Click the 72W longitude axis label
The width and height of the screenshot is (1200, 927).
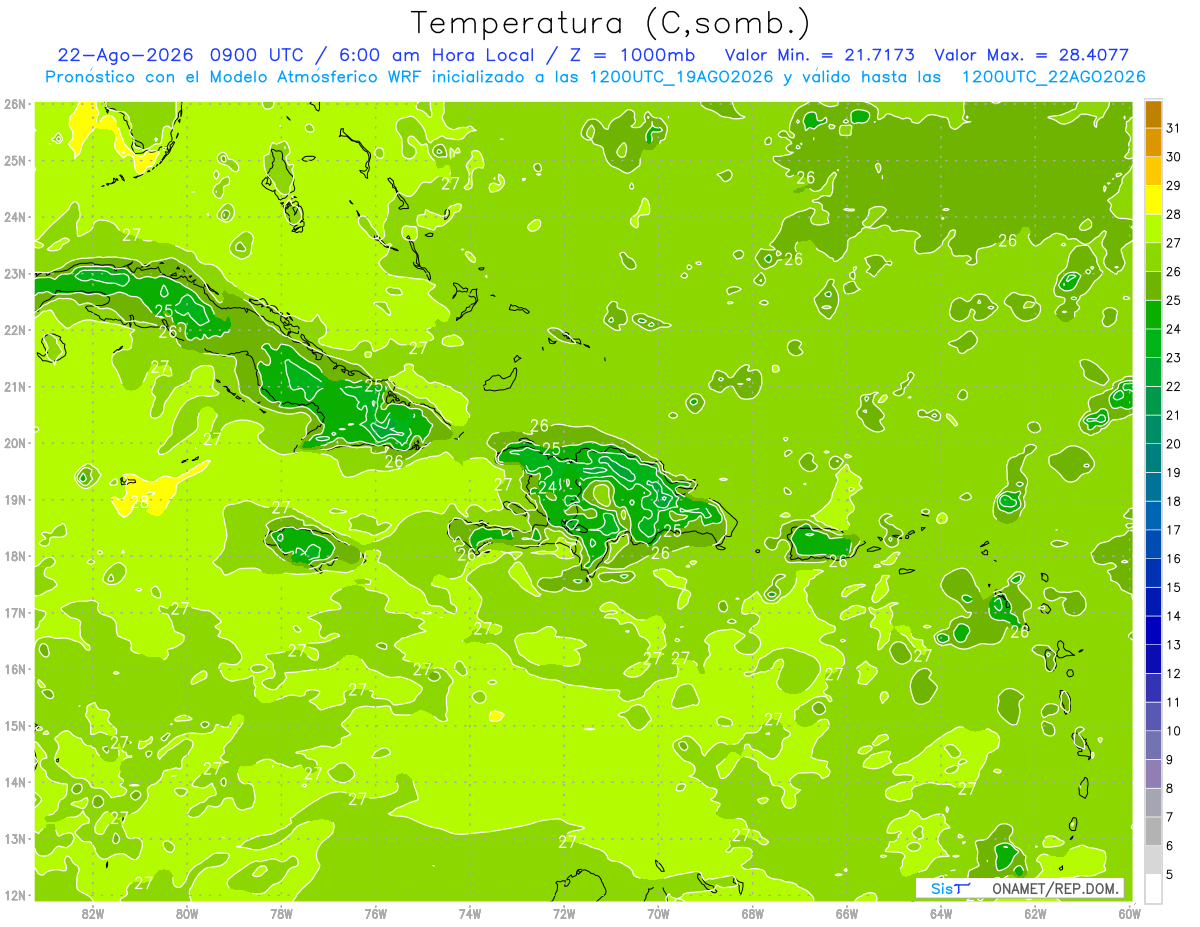coord(564,913)
